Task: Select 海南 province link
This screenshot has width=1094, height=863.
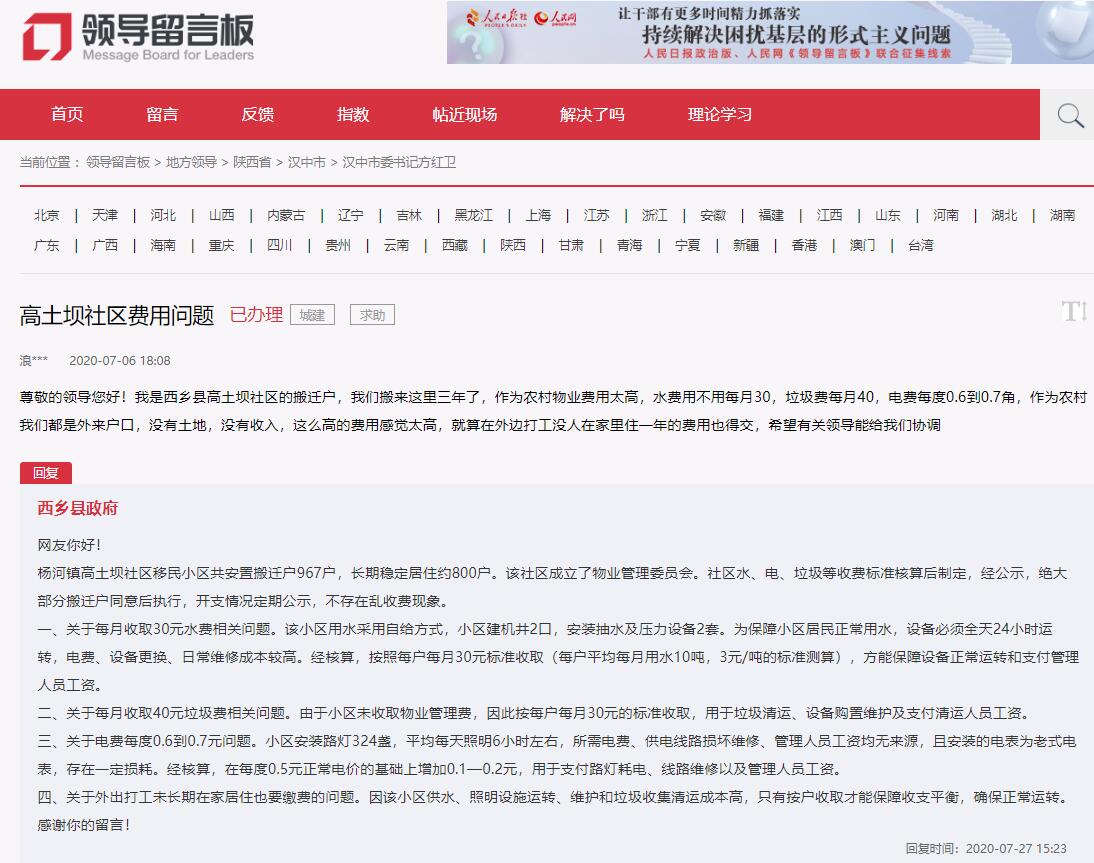Action: click(163, 246)
